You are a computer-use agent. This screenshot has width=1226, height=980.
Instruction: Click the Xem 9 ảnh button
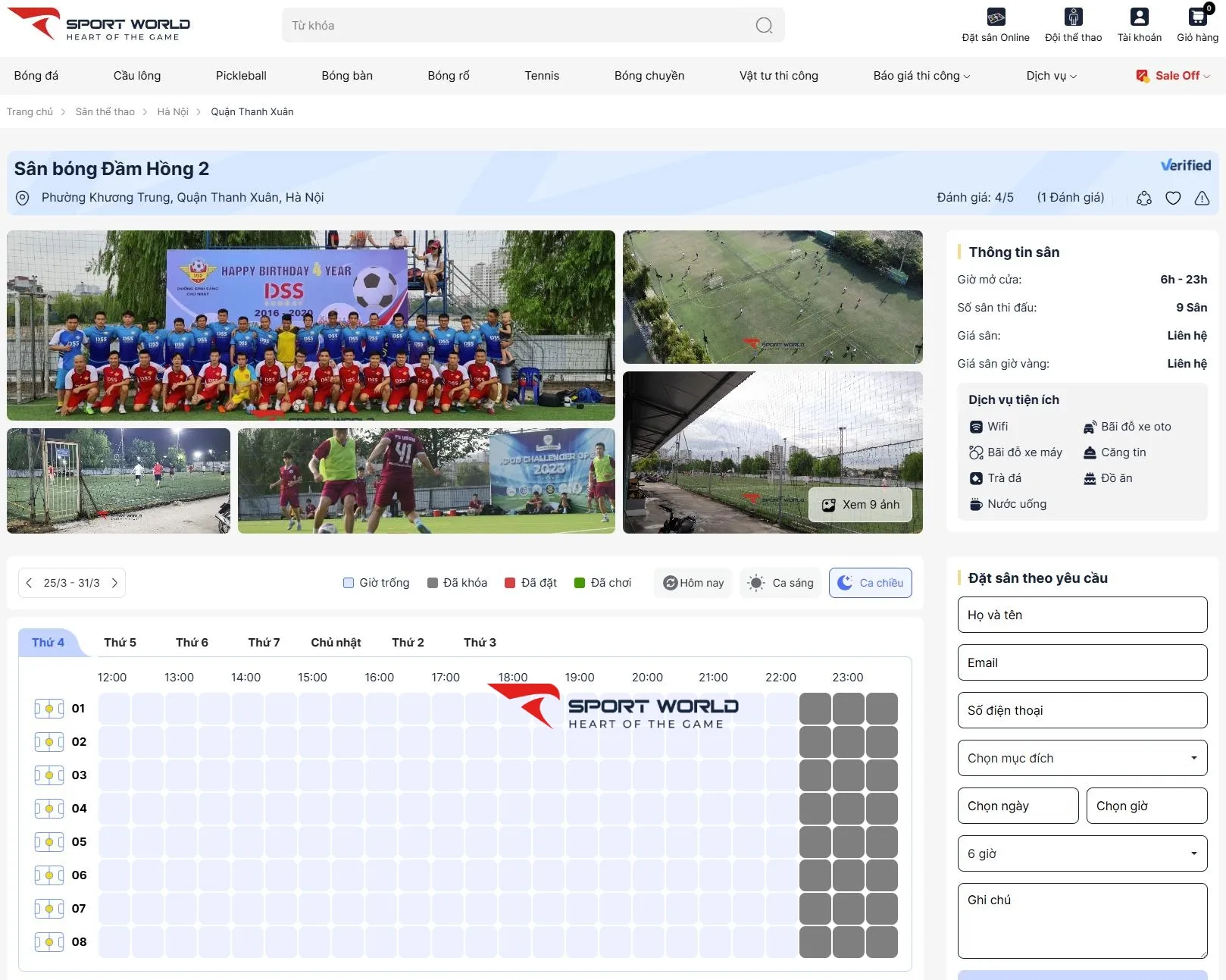(x=860, y=505)
